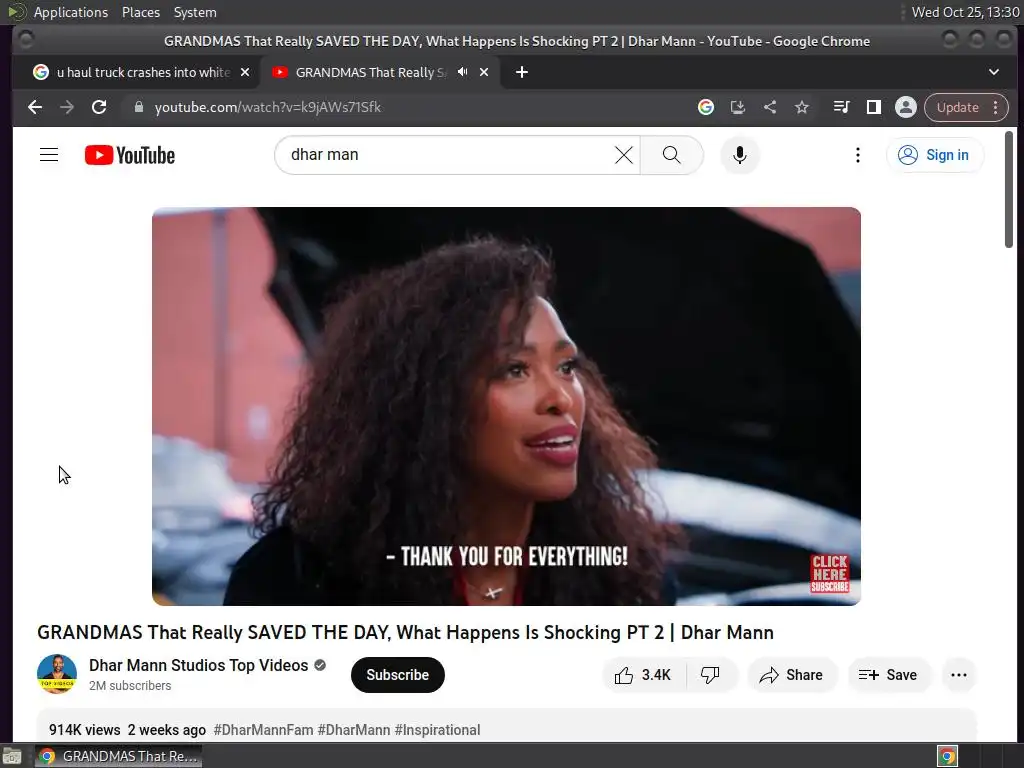1024x768 pixels.
Task: Open Chrome profile avatar menu
Action: coord(906,107)
